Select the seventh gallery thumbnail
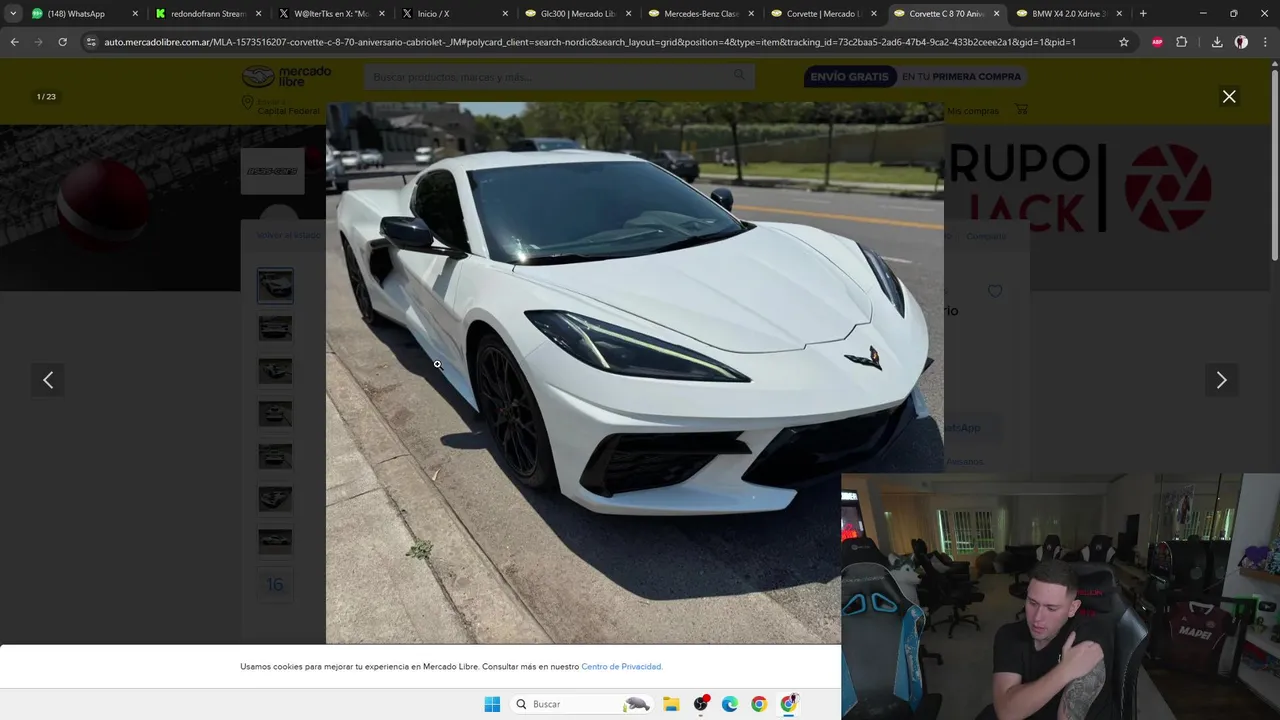1280x720 pixels. click(275, 542)
